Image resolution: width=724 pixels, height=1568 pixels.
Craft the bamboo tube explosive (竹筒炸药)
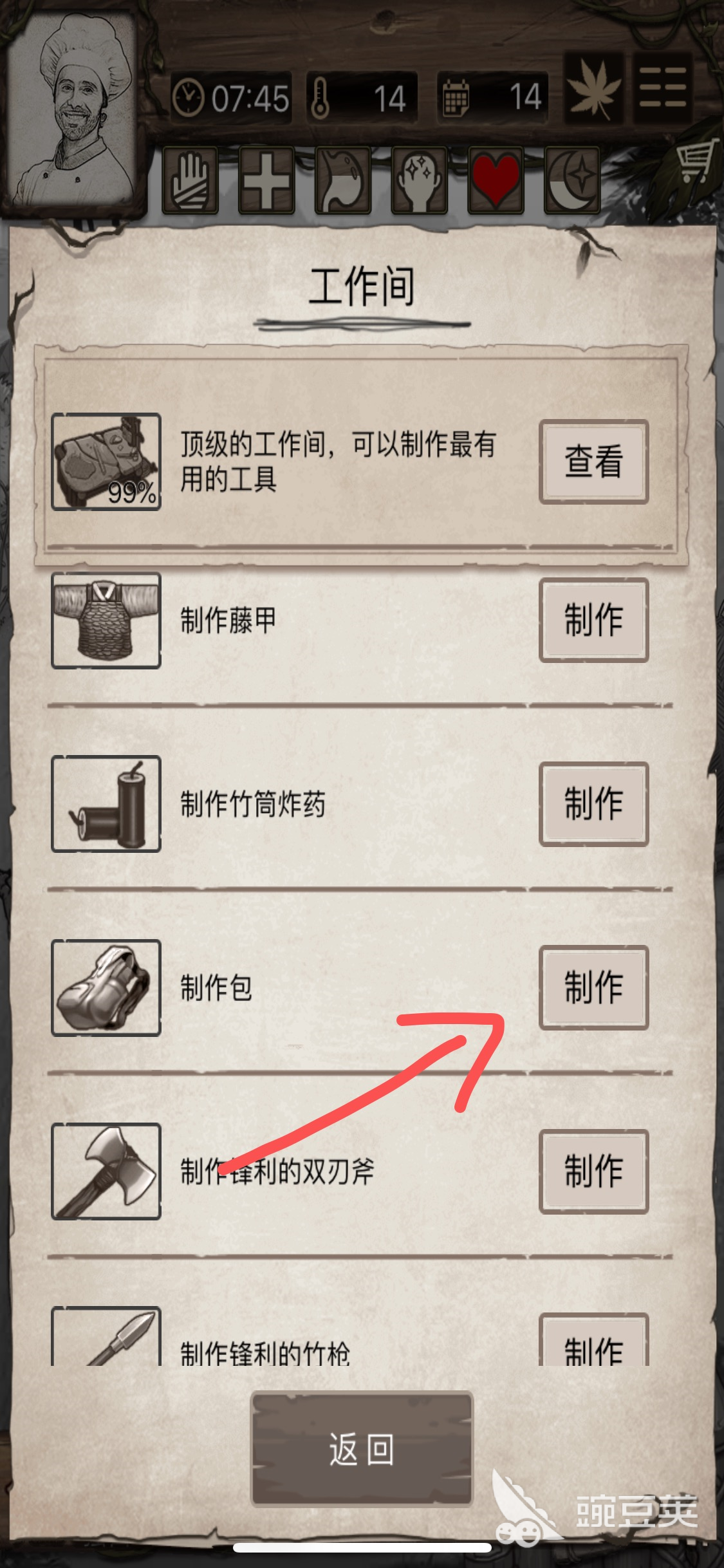point(593,804)
